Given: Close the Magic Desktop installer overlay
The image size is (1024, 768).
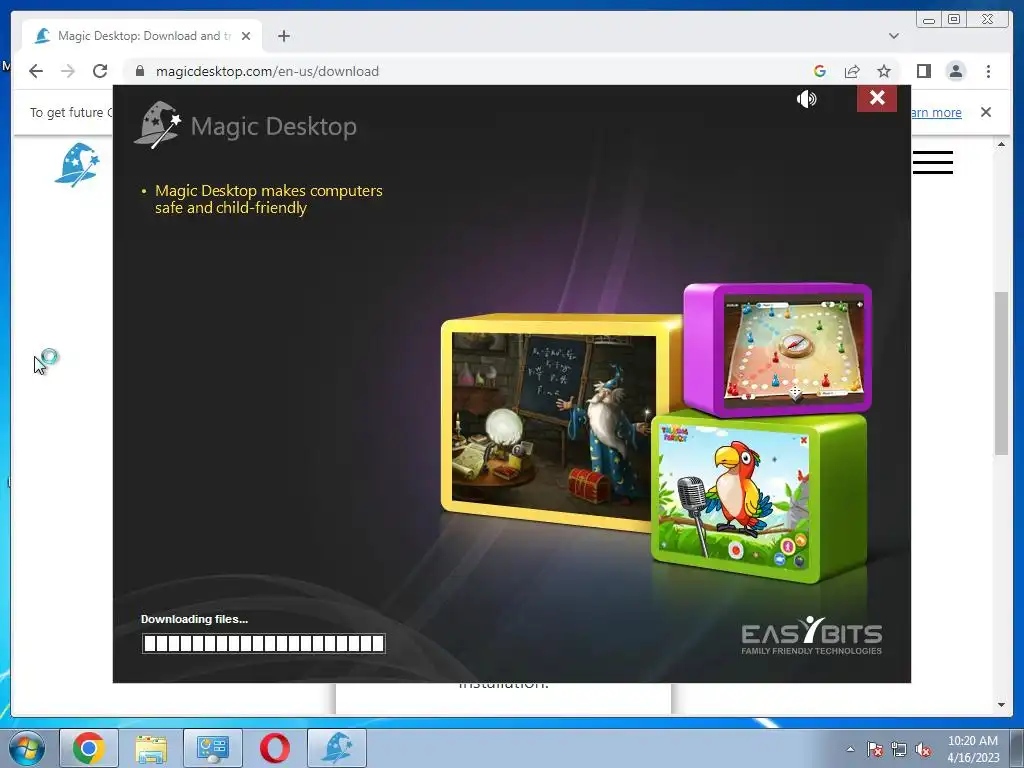Looking at the screenshot, I should pyautogui.click(x=876, y=98).
